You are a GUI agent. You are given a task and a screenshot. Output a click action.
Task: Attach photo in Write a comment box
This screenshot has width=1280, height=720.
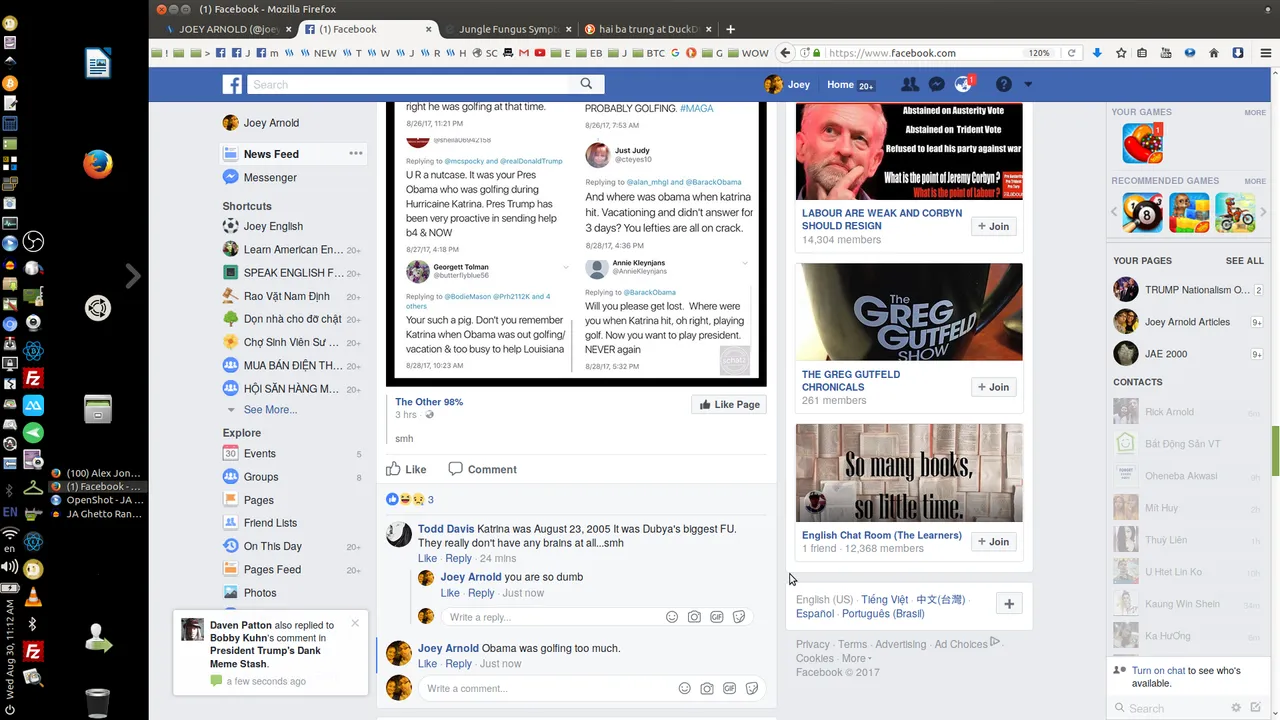[707, 689]
